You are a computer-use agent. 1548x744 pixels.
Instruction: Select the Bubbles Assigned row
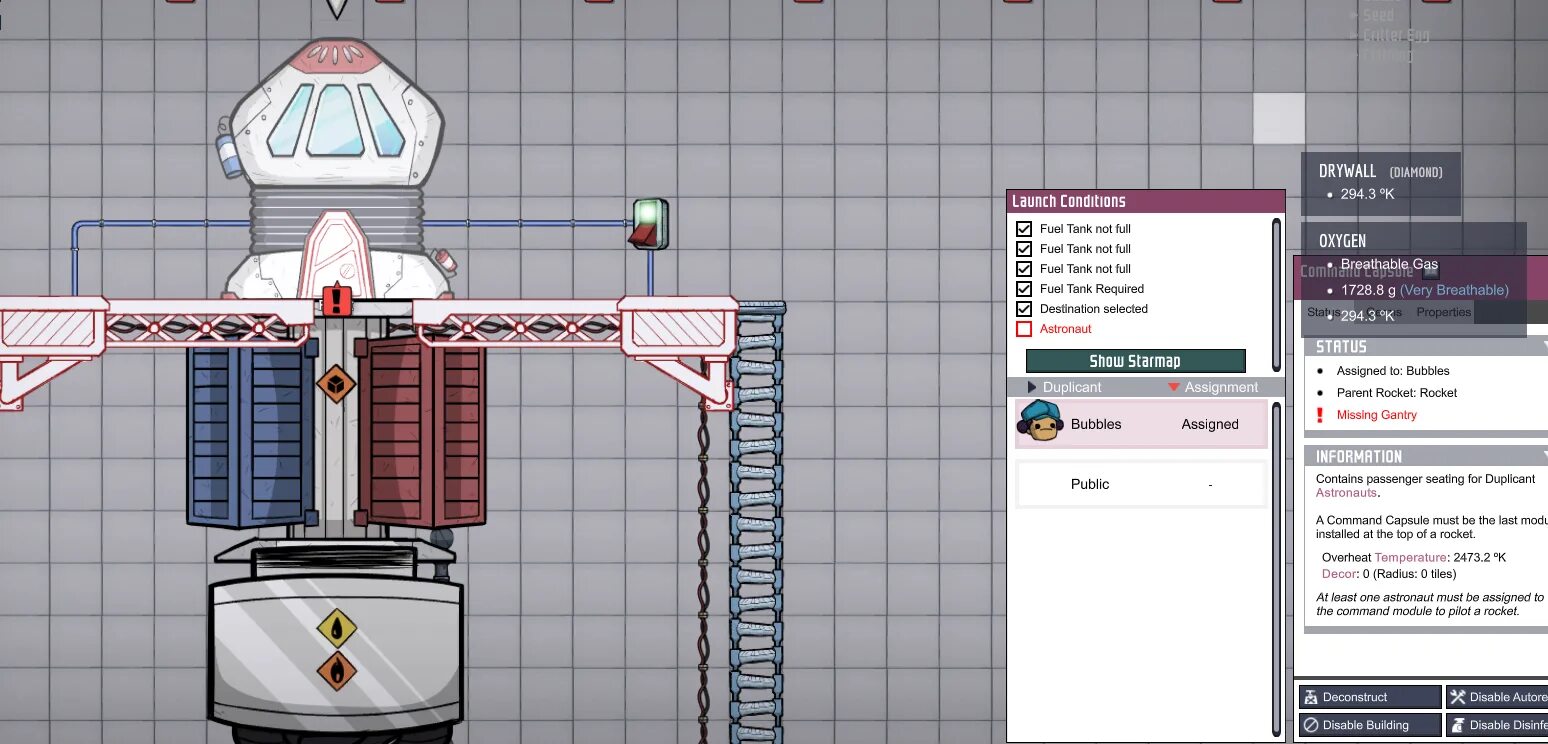[1141, 424]
